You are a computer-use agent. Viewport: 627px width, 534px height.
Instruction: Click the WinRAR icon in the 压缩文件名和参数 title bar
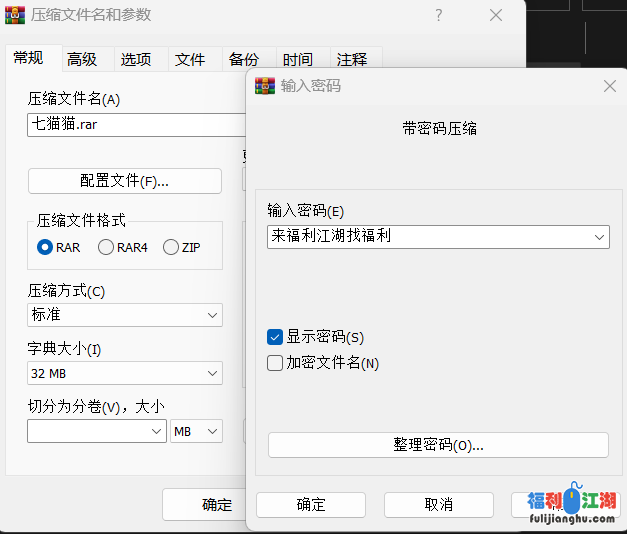(x=16, y=16)
